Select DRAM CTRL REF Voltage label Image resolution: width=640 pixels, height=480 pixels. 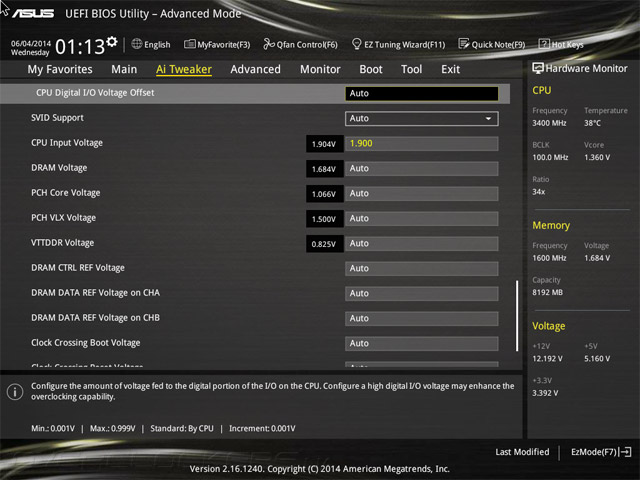(78, 268)
